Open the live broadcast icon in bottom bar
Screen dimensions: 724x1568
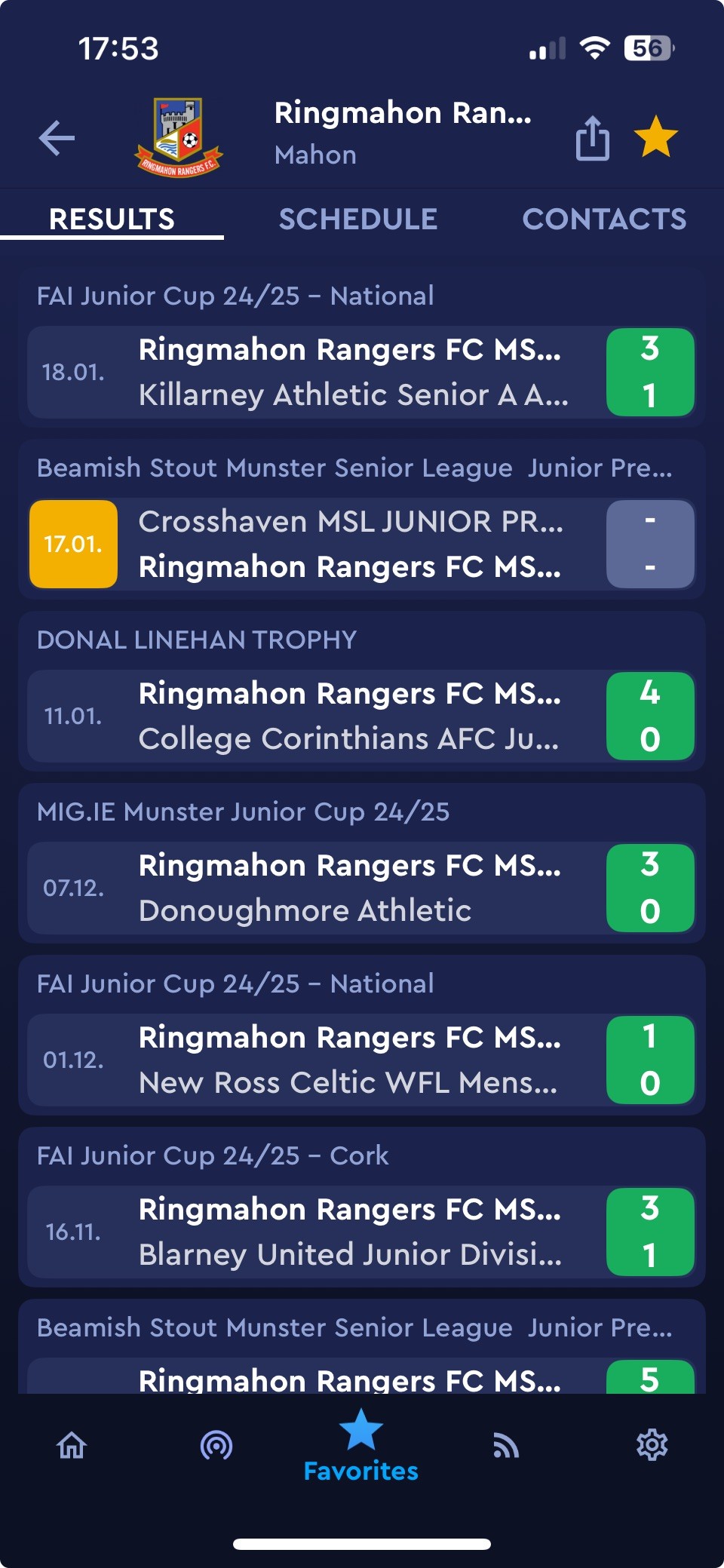216,1446
